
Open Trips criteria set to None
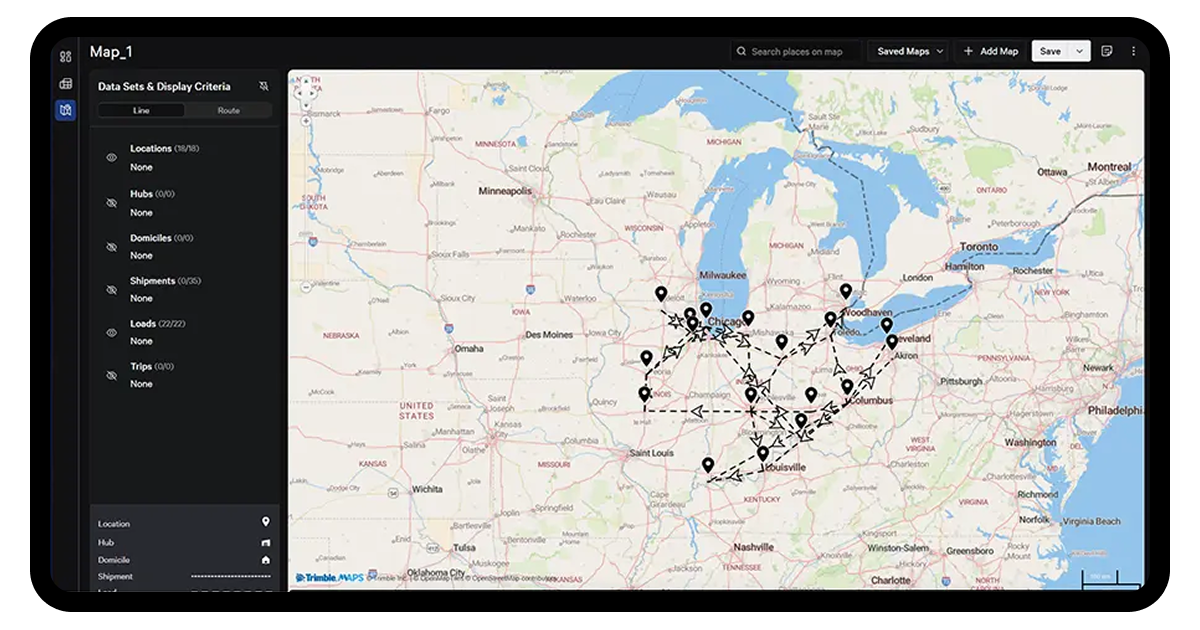point(141,384)
